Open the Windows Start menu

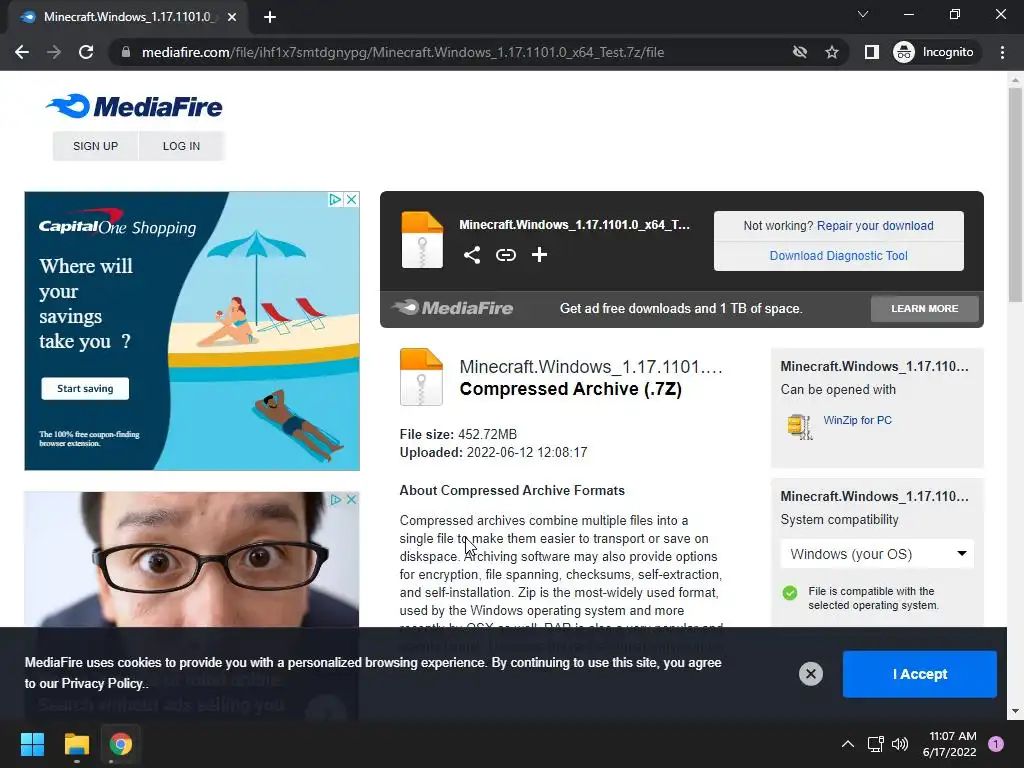point(32,744)
